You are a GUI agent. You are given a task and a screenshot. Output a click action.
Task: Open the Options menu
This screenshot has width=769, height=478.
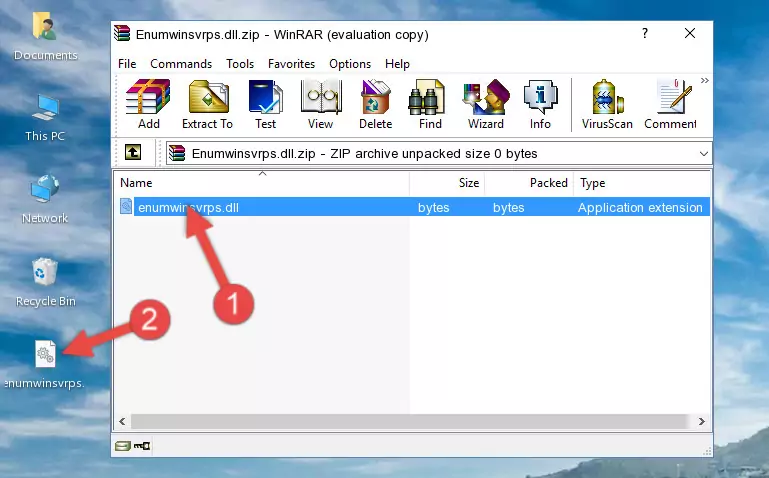[x=350, y=64]
